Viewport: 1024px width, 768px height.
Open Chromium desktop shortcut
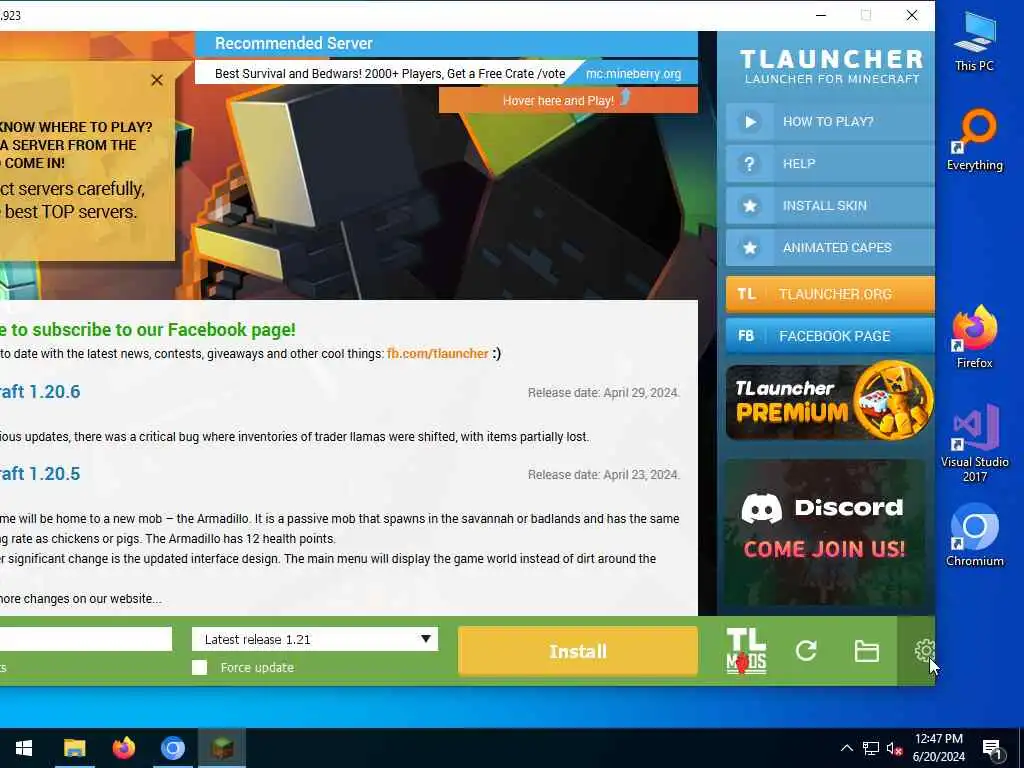[x=974, y=536]
